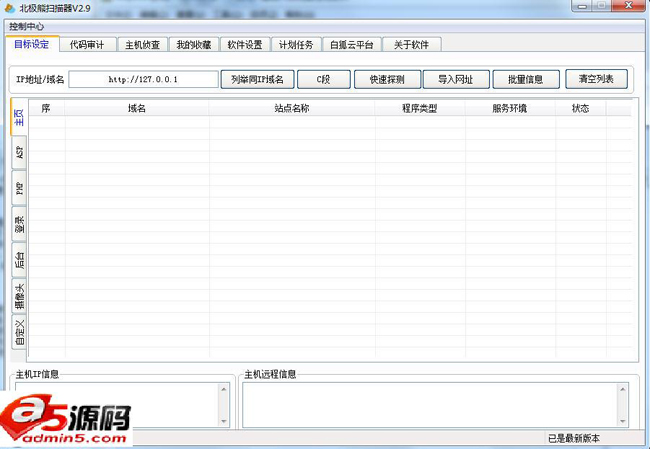
Task: Open the 关于软件 tab
Action: [x=411, y=44]
